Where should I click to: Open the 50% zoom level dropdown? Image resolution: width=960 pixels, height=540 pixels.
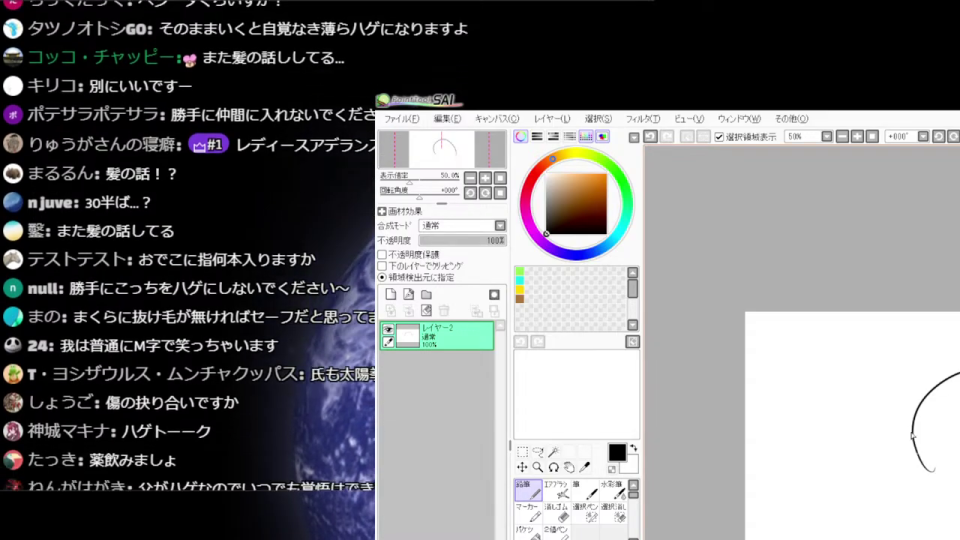pyautogui.click(x=827, y=136)
